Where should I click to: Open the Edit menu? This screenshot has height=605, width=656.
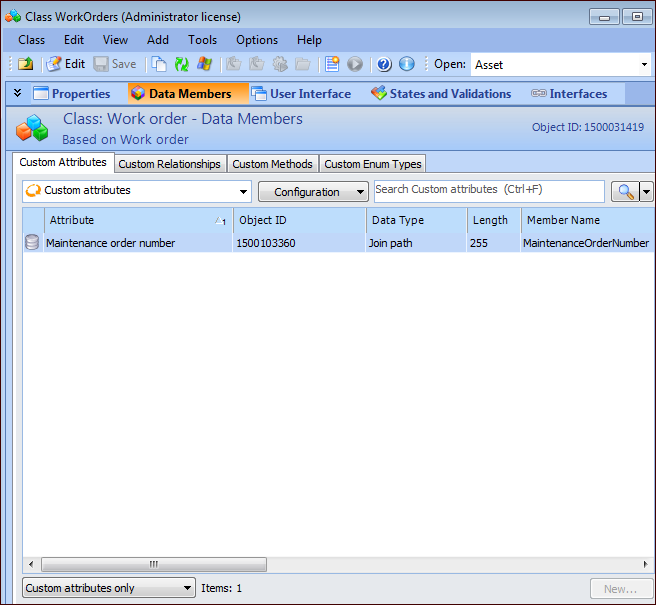point(74,40)
